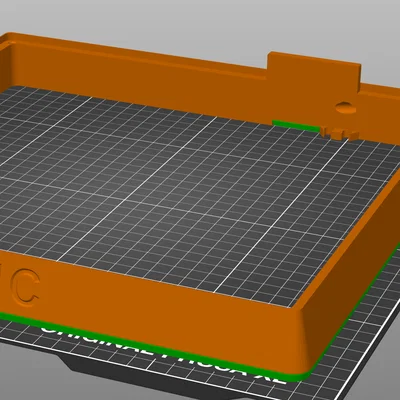
Task: Select the raised rectangular tab on back wall
Action: 314,72
